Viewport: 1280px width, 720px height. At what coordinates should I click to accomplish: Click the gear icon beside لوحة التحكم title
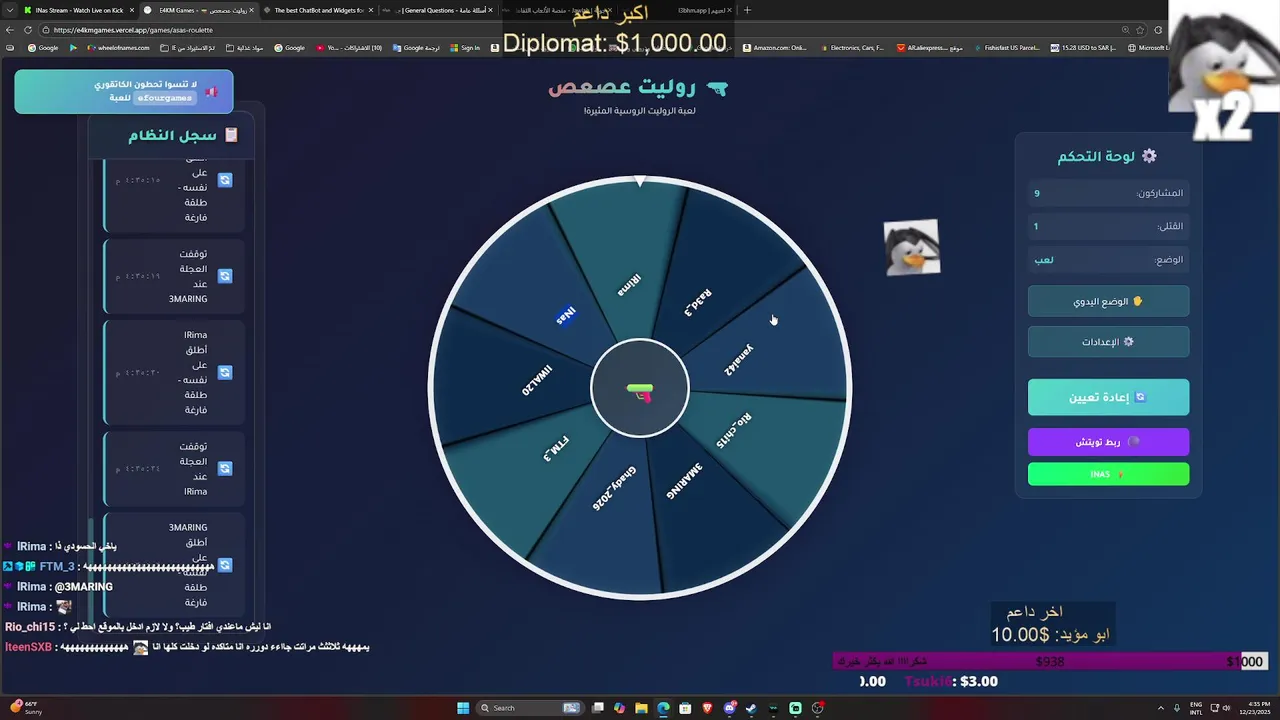click(1149, 156)
